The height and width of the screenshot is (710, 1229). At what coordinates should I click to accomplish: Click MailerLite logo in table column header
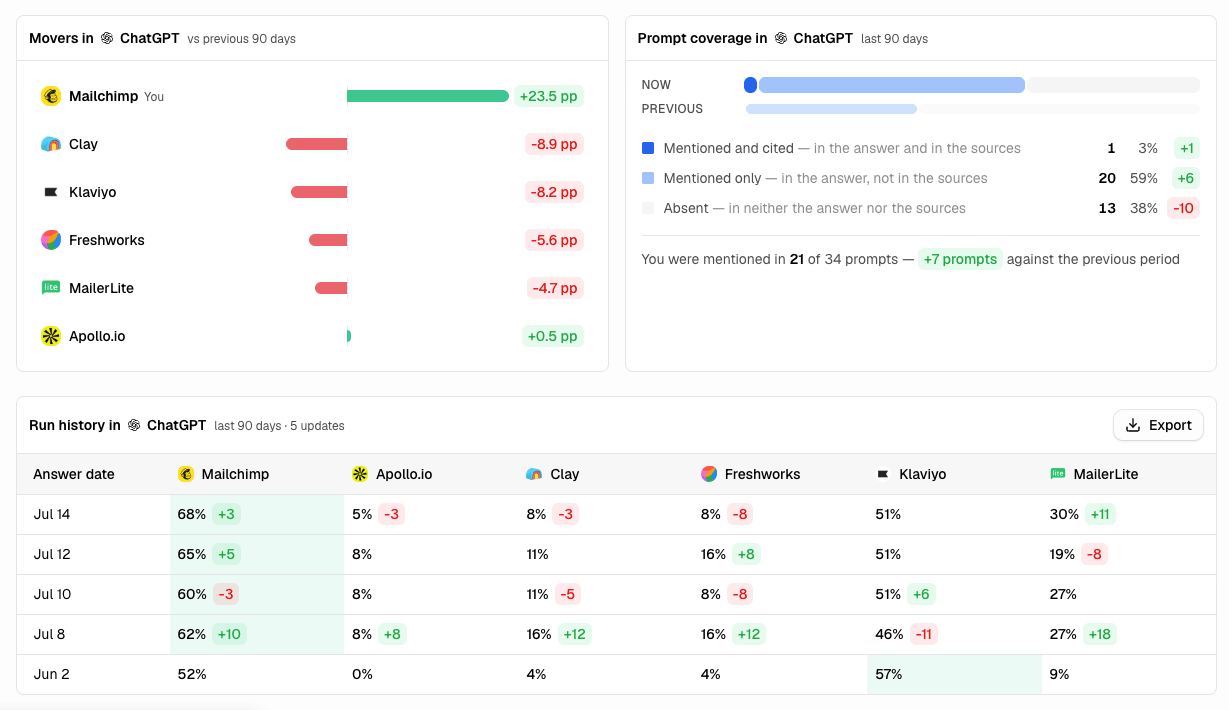[x=1058, y=474]
